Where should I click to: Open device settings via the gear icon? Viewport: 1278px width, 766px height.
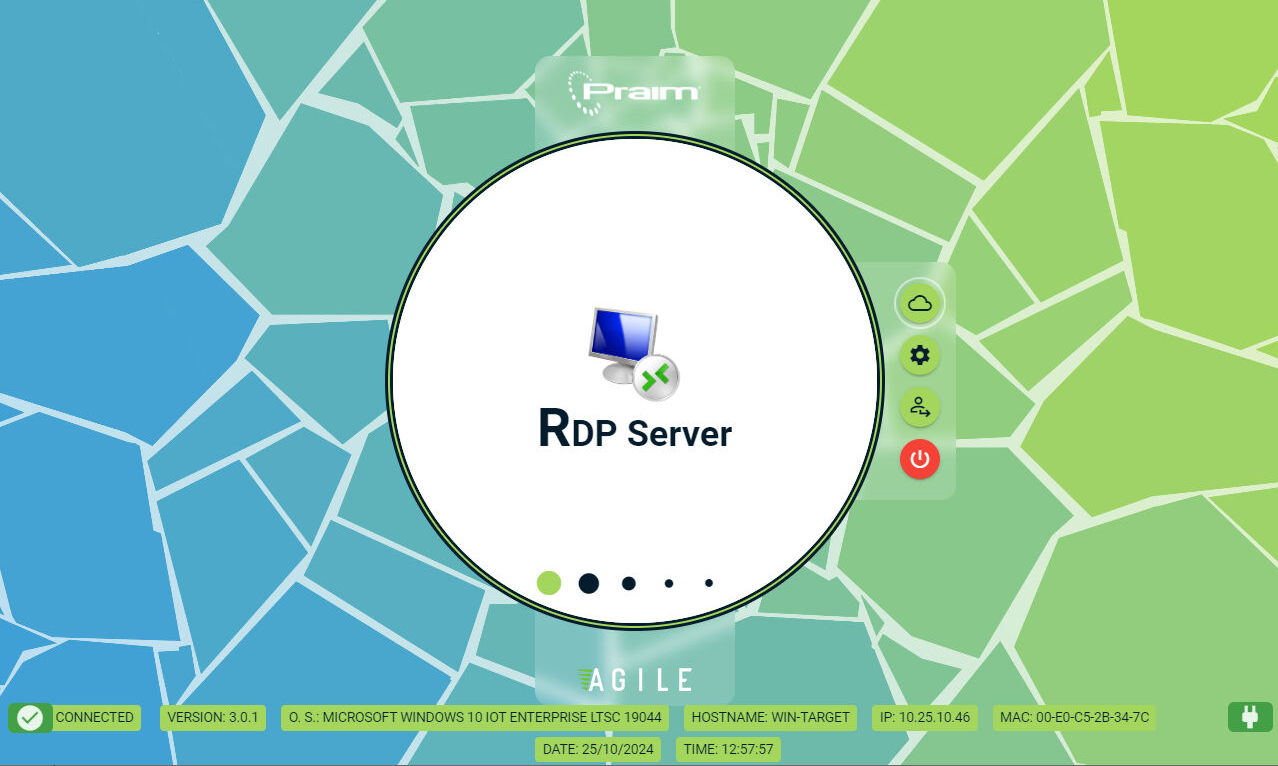pyautogui.click(x=919, y=355)
